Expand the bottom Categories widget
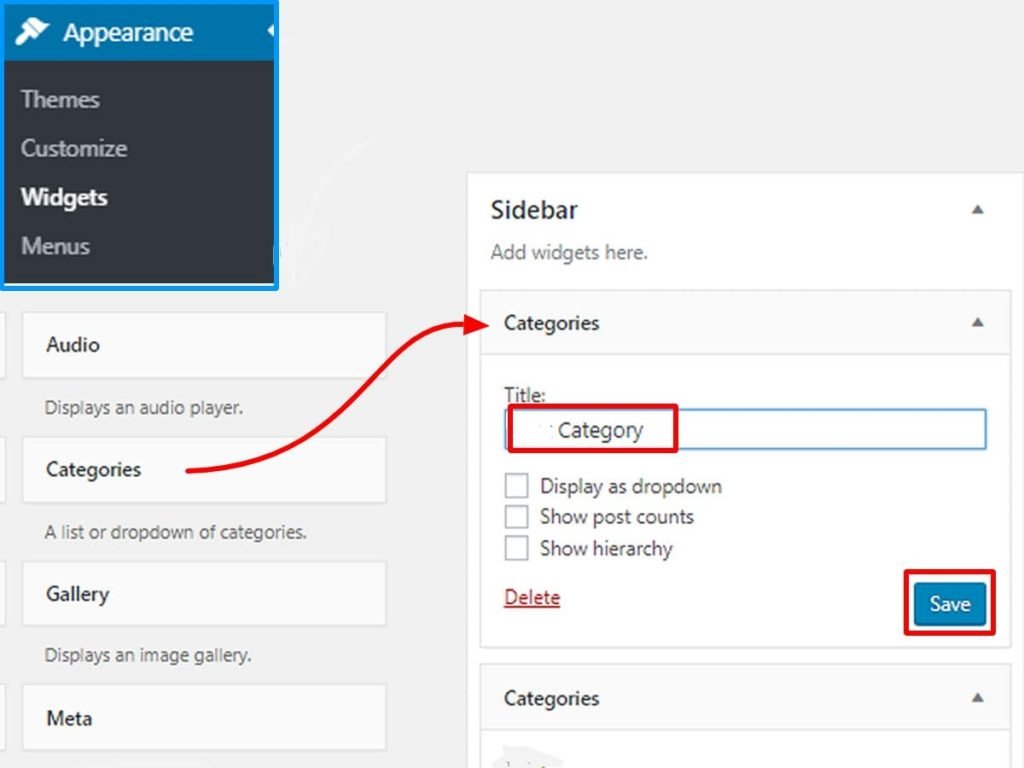This screenshot has height=768, width=1024. (977, 698)
